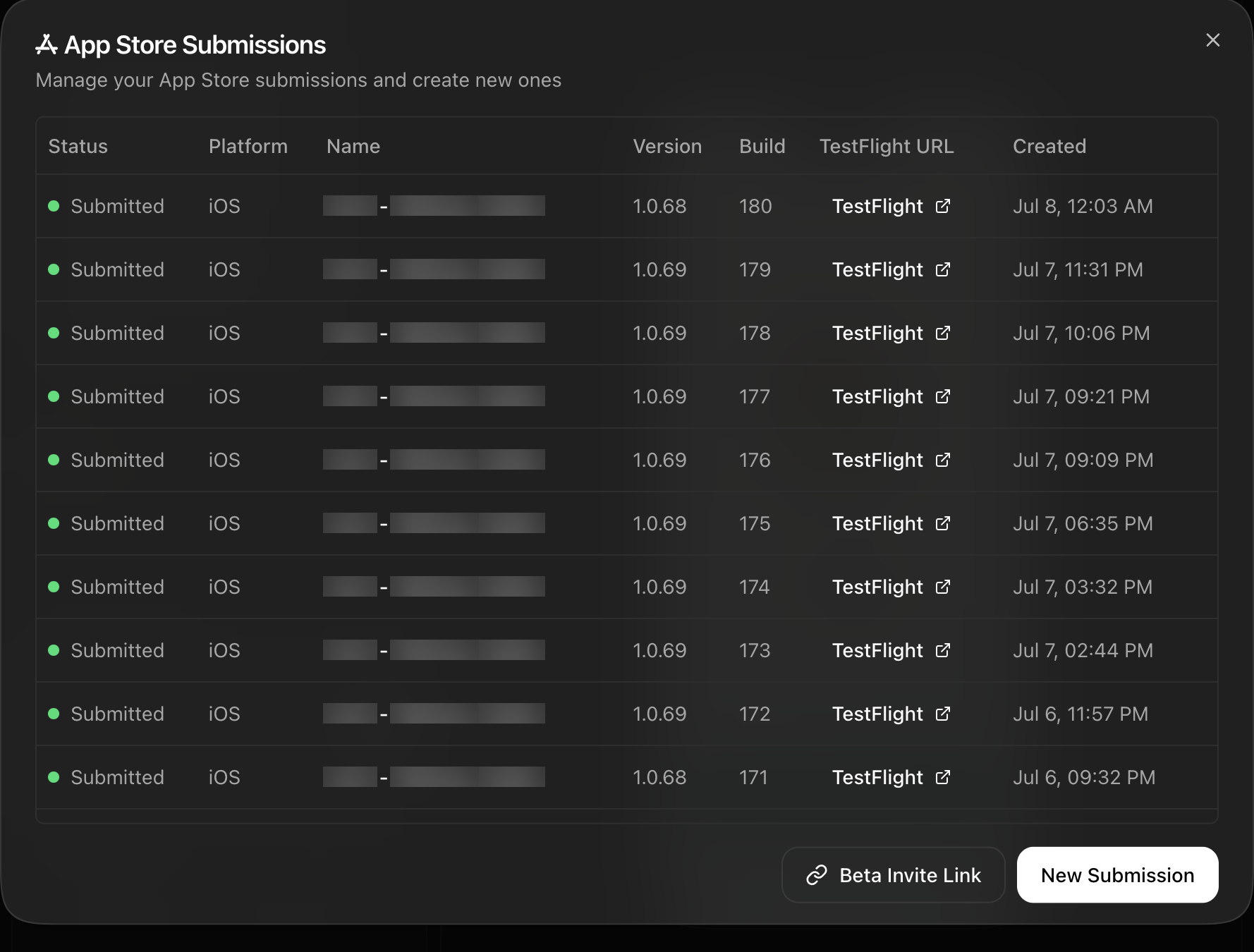
Task: Click external-link icon in build 174 row
Action: coord(943,587)
